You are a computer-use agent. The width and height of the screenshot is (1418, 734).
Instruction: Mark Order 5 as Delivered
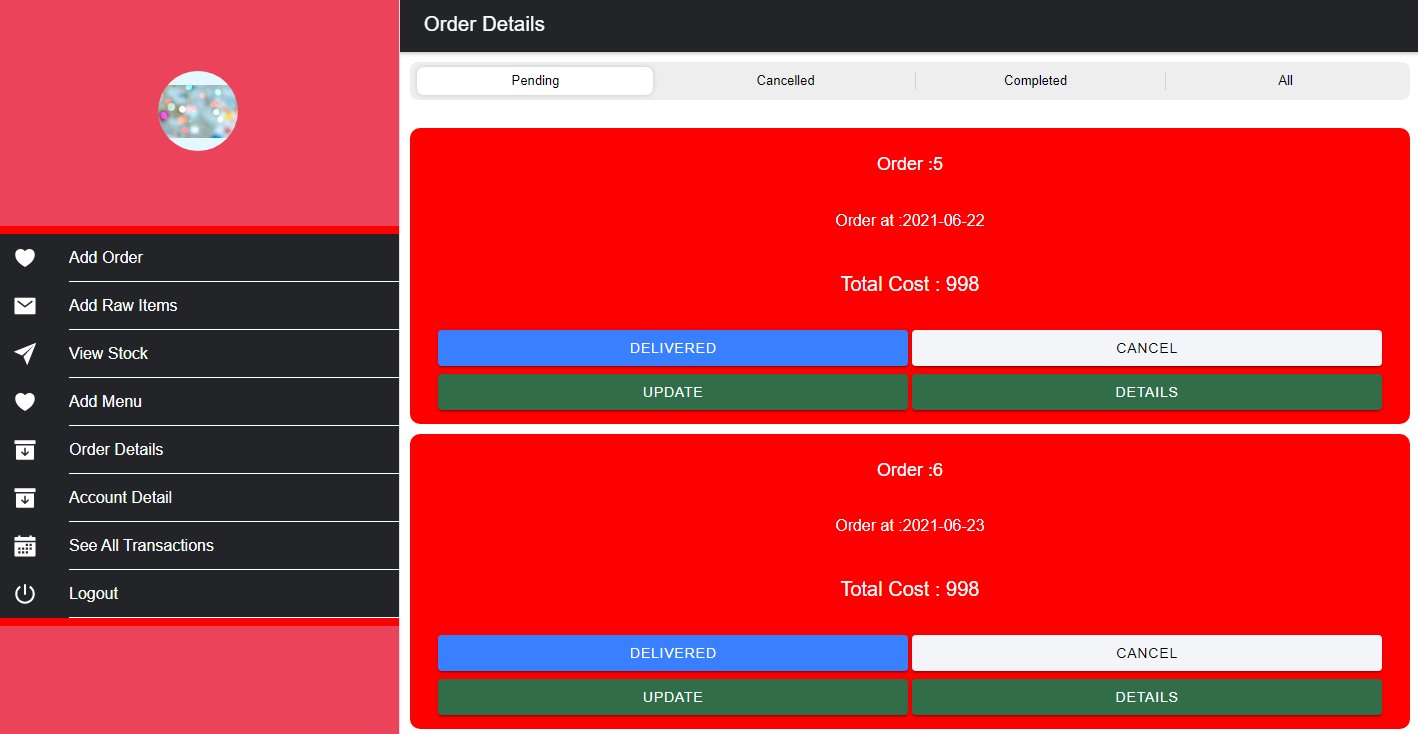tap(672, 348)
